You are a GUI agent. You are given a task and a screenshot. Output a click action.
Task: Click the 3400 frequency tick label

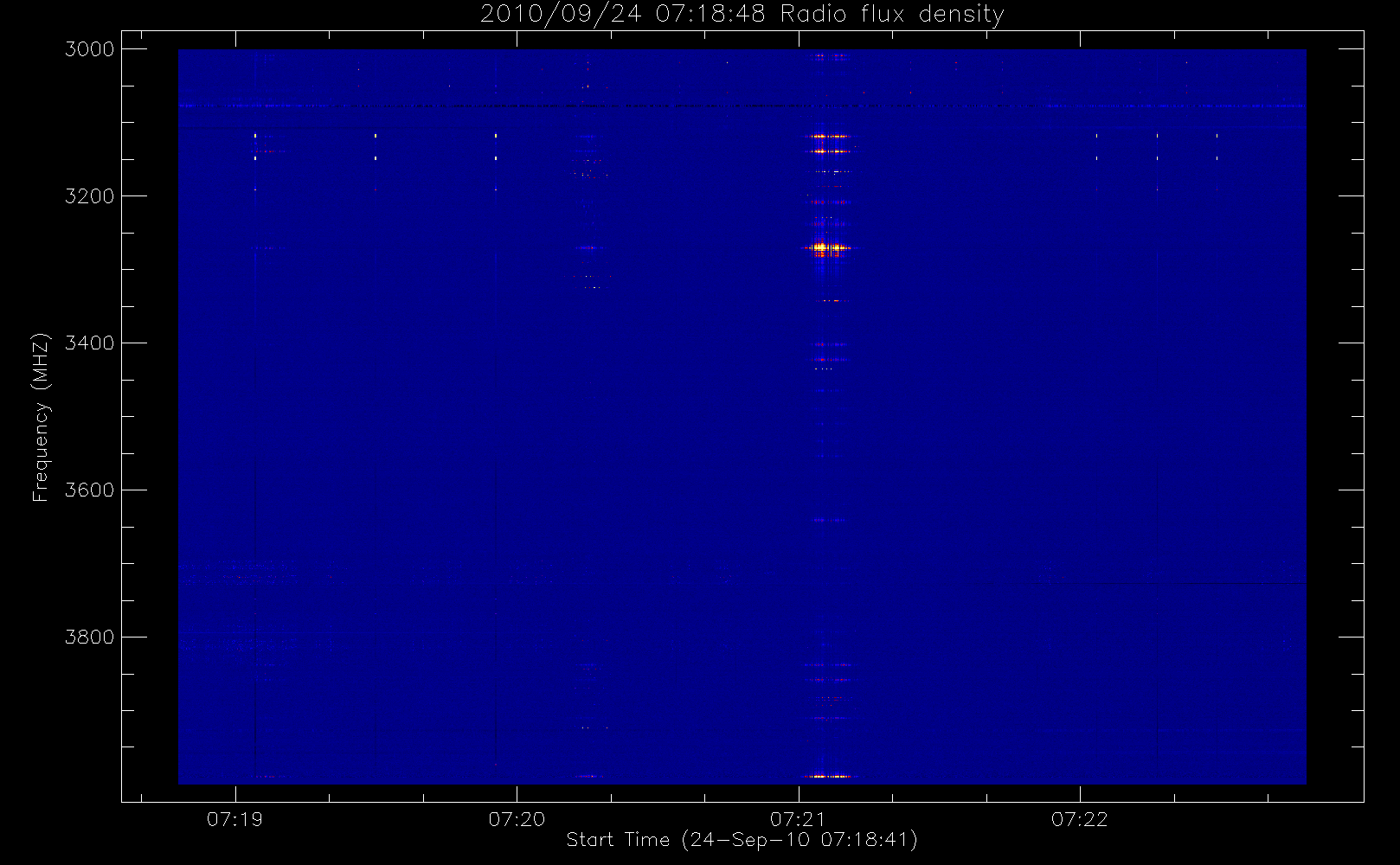[x=90, y=343]
